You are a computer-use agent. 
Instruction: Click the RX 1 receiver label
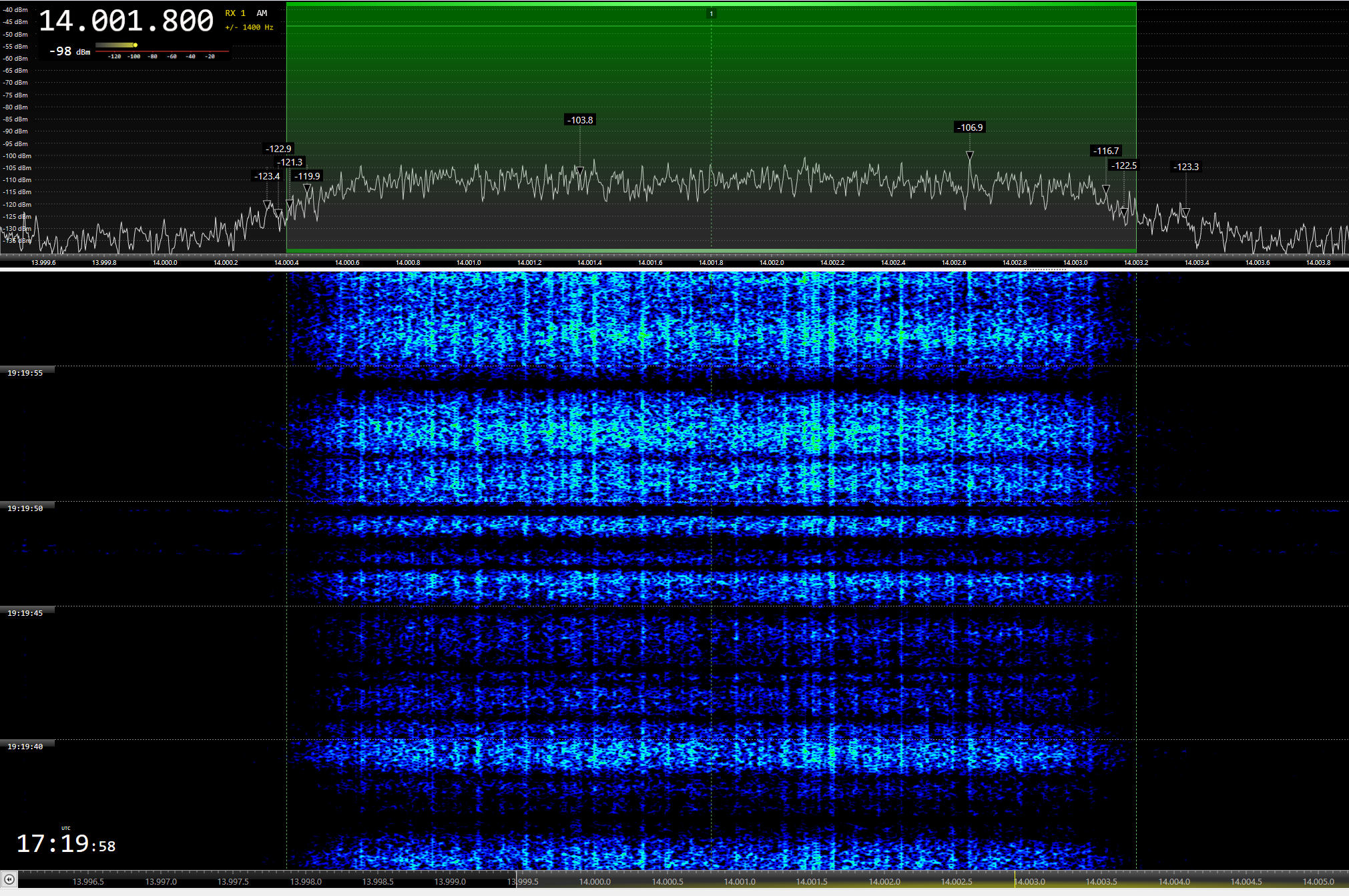(235, 13)
